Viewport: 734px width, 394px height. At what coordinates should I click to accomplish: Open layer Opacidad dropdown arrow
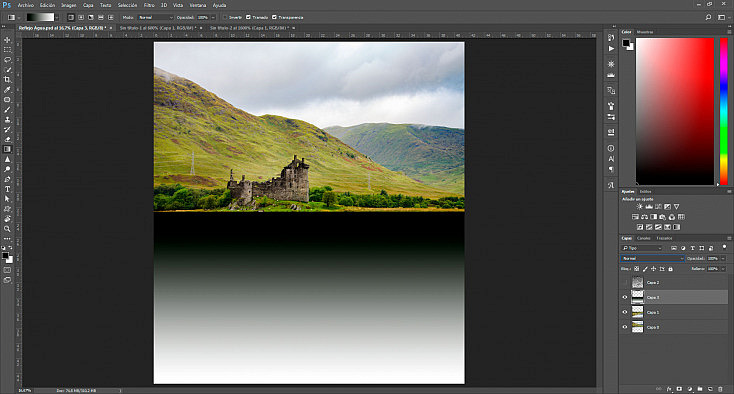[724, 258]
